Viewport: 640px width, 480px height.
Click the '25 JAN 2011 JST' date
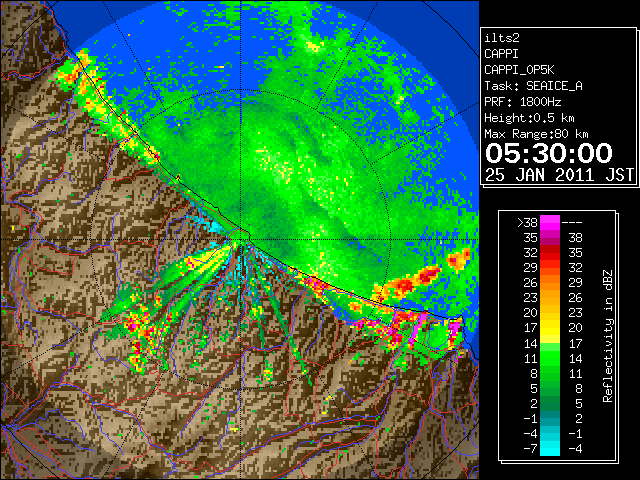(x=559, y=175)
